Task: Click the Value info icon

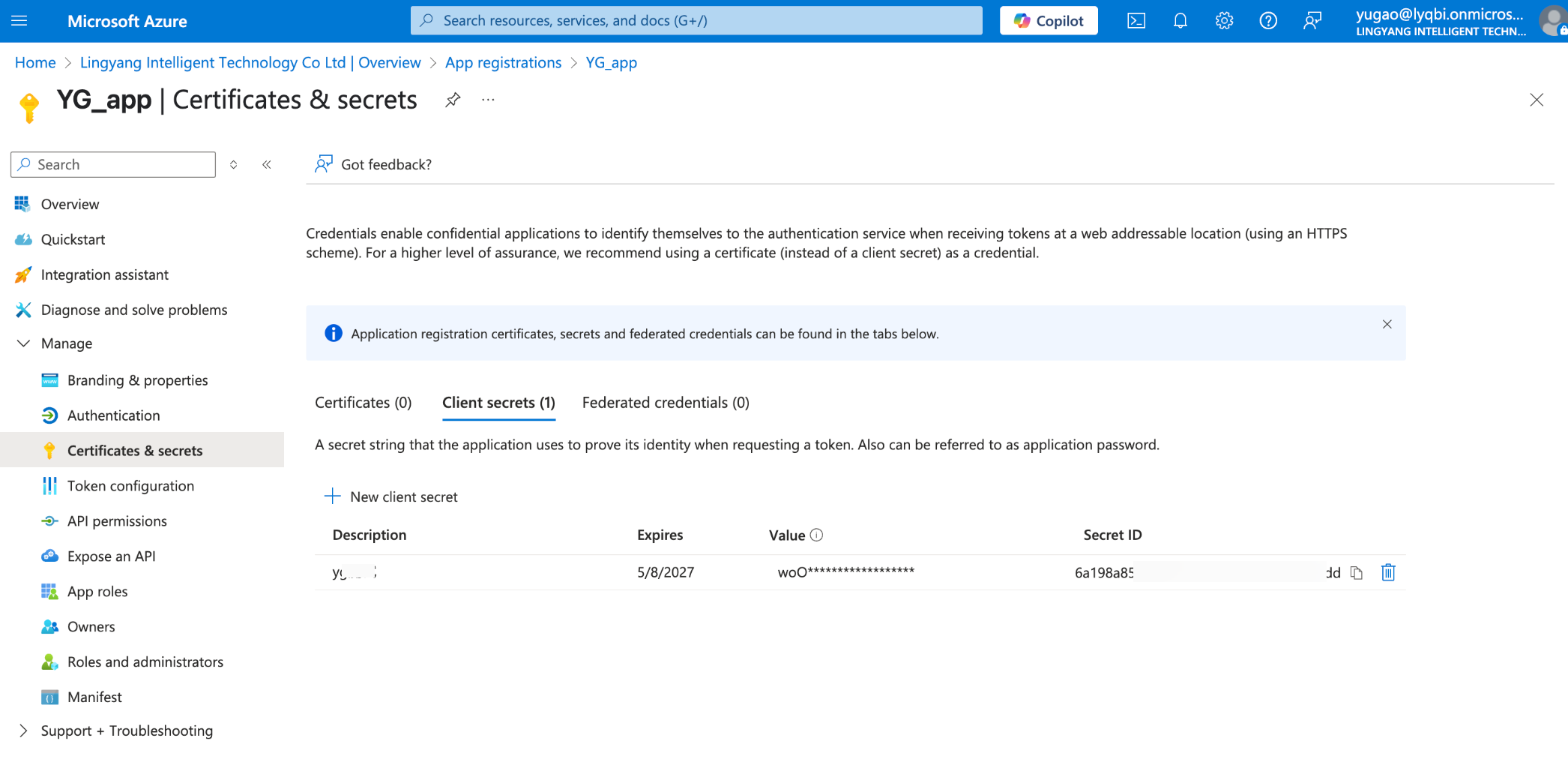Action: 817,535
